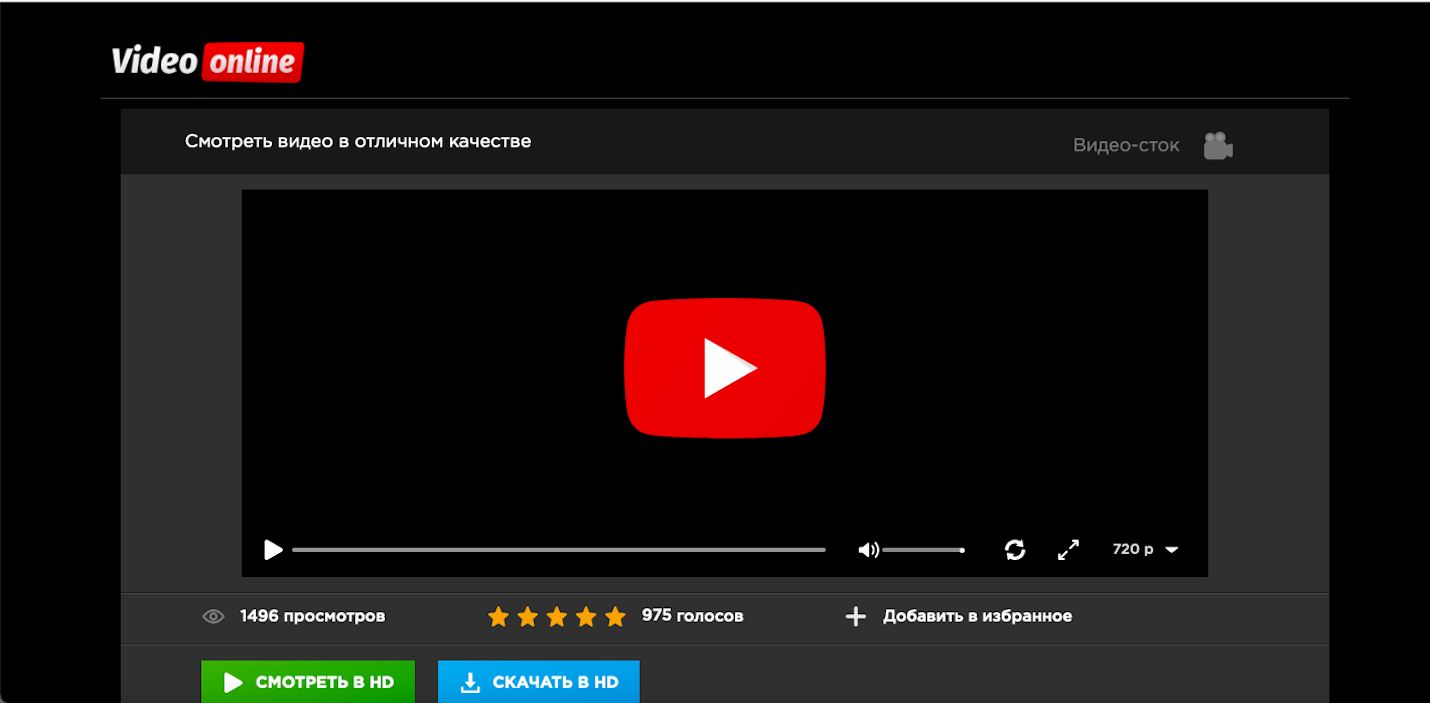Enter fullscreen mode via the expand icon
The width and height of the screenshot is (1430, 703).
click(x=1068, y=550)
